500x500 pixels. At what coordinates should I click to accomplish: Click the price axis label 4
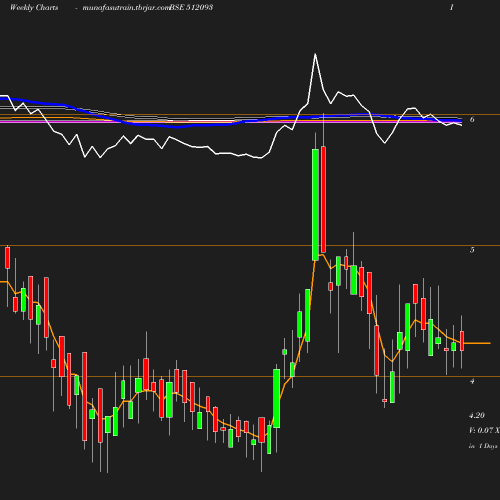click(x=472, y=381)
